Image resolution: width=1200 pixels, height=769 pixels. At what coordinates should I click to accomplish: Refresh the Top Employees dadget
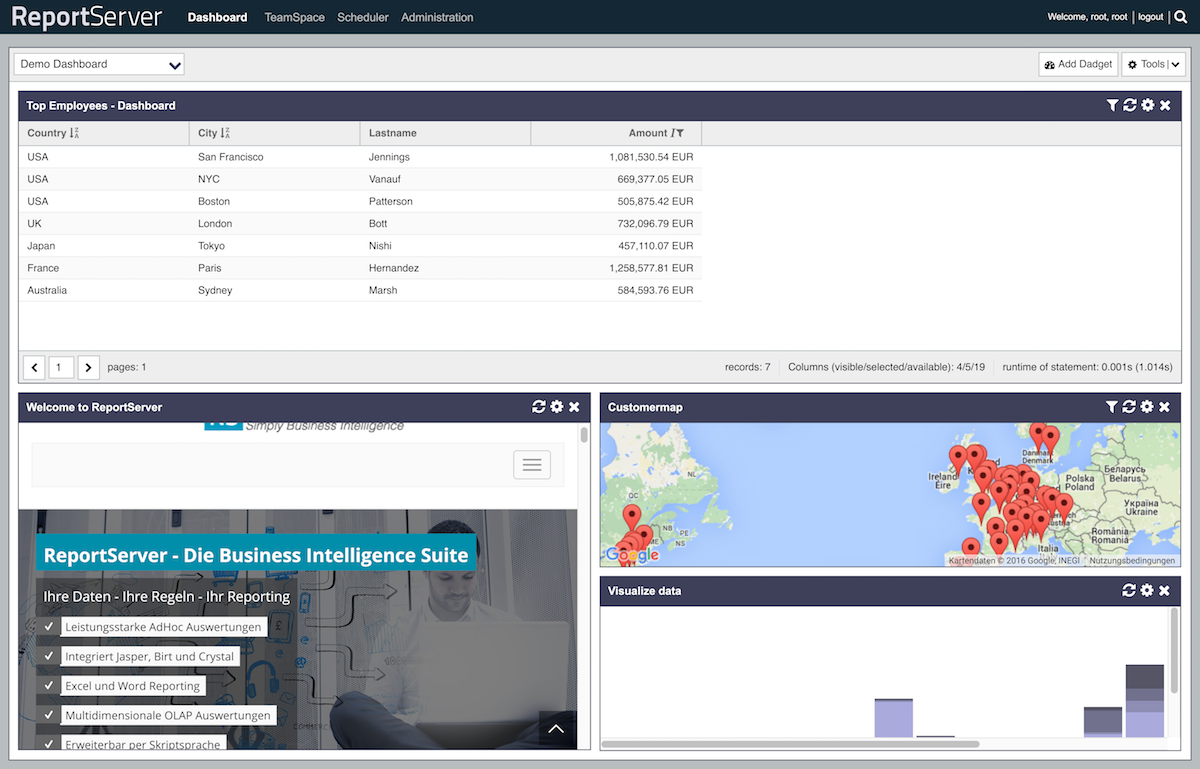coord(1130,105)
